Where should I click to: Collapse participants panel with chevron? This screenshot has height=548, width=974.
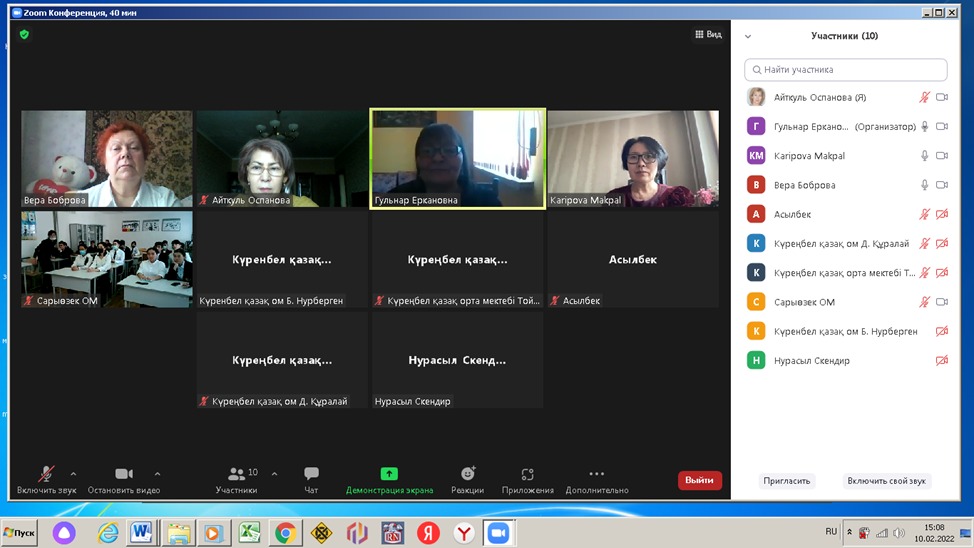click(748, 36)
